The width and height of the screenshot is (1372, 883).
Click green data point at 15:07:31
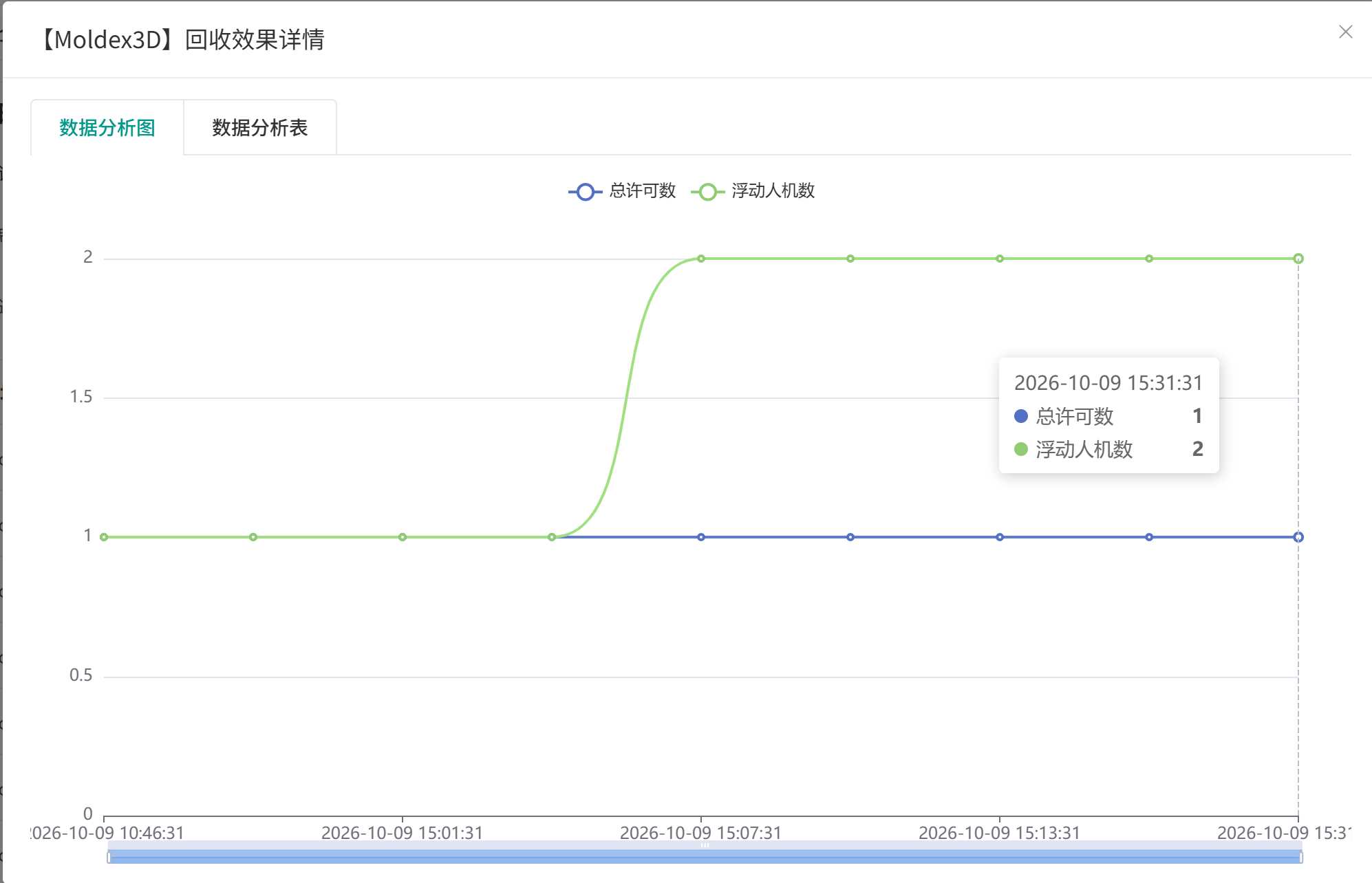701,259
